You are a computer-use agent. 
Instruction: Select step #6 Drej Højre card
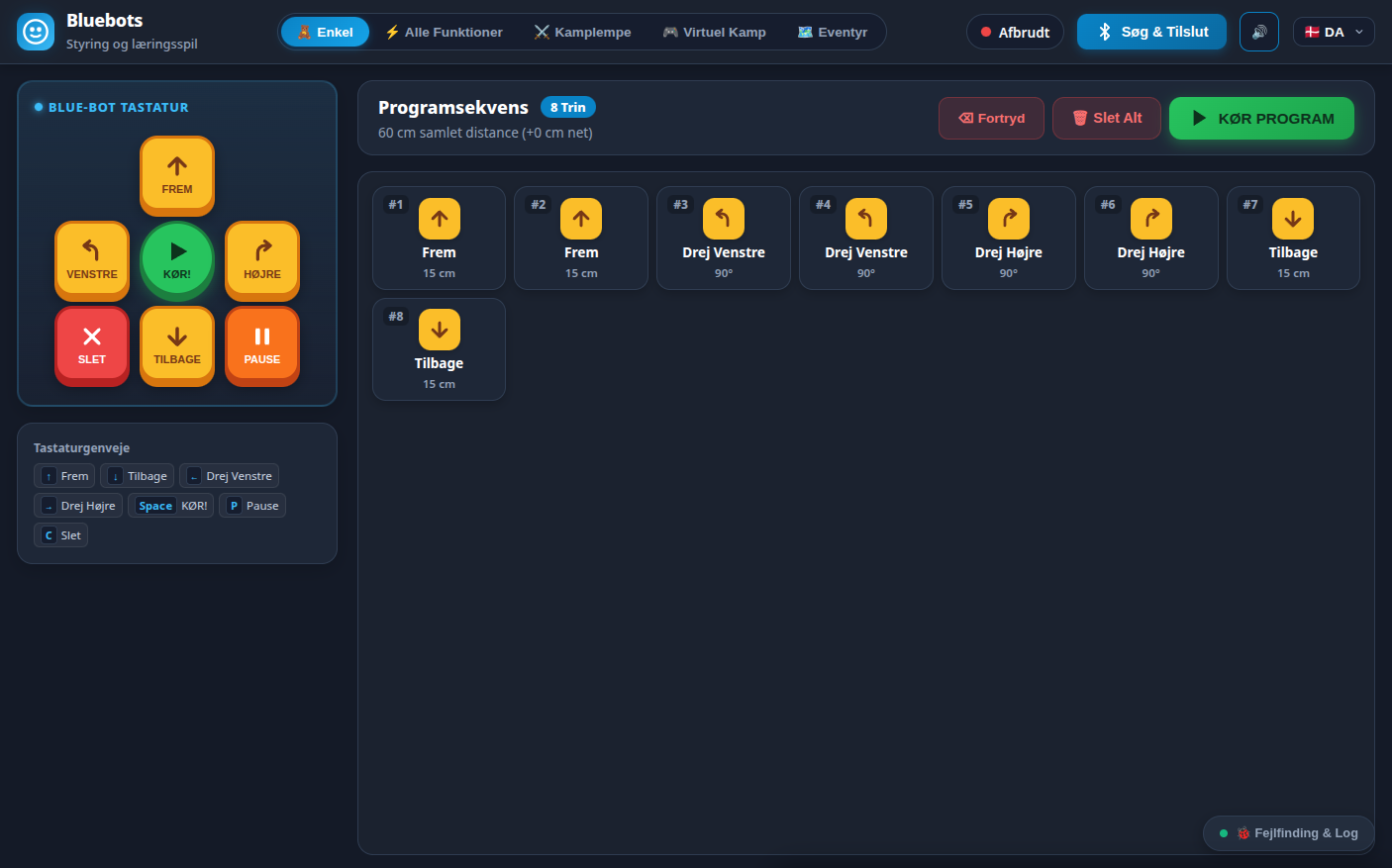click(1151, 238)
